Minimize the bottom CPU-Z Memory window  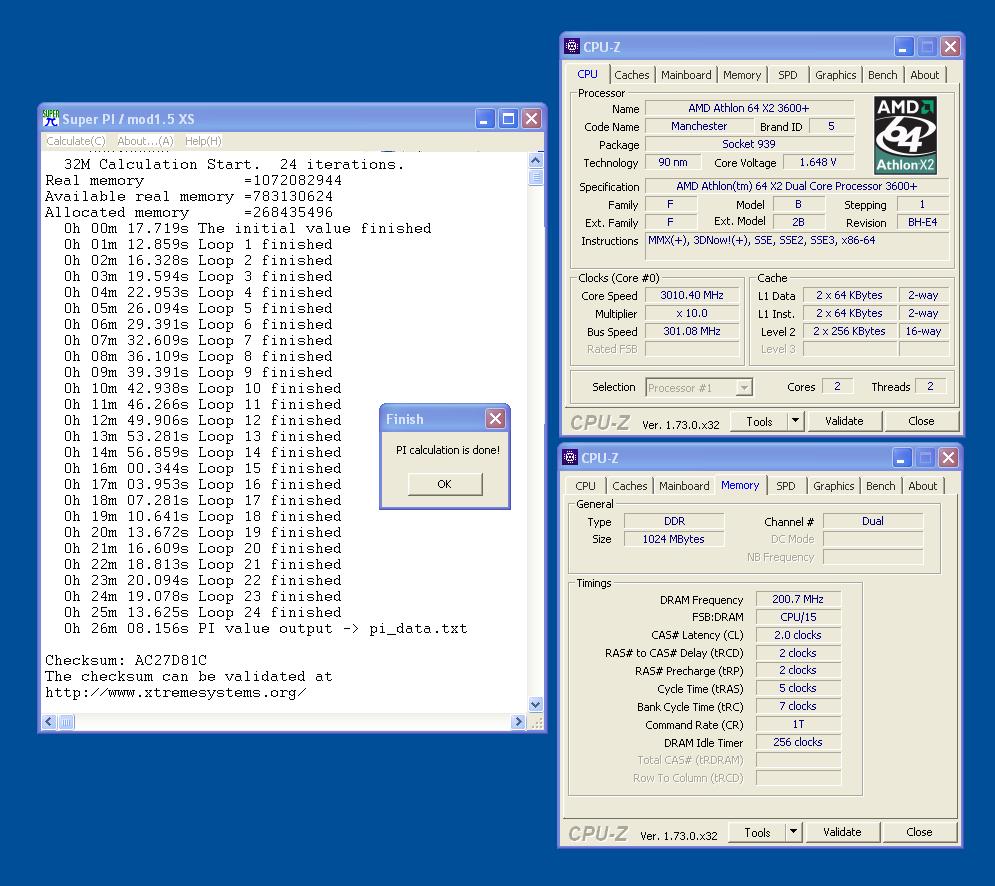pyautogui.click(x=902, y=458)
